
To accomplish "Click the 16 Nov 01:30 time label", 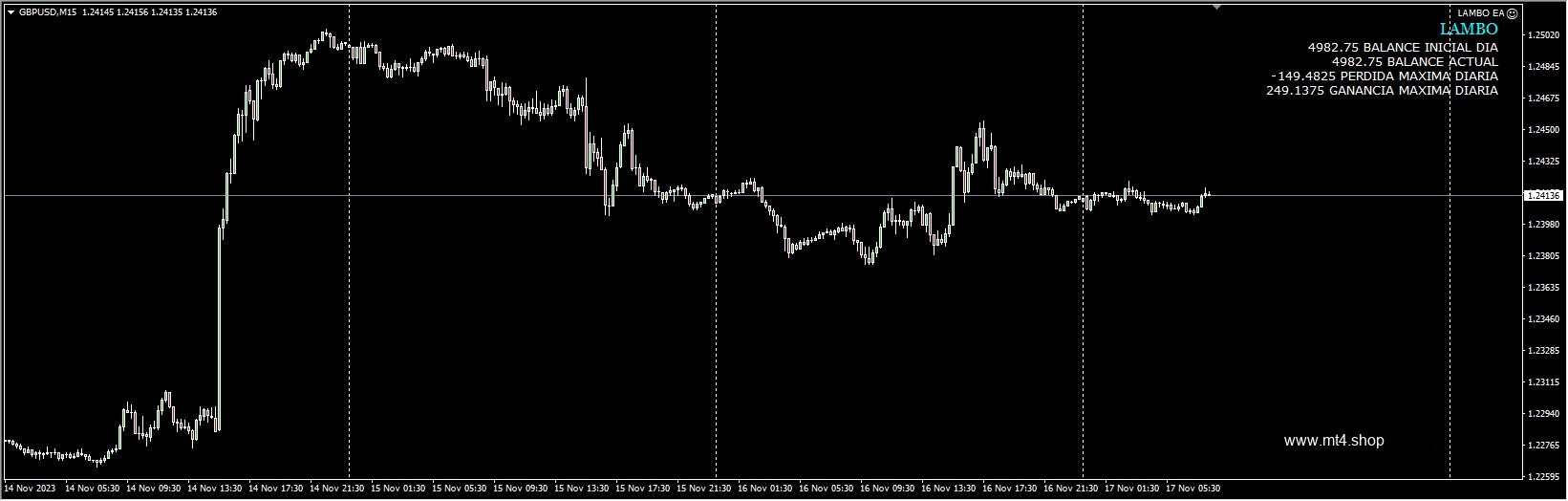I will 764,488.
